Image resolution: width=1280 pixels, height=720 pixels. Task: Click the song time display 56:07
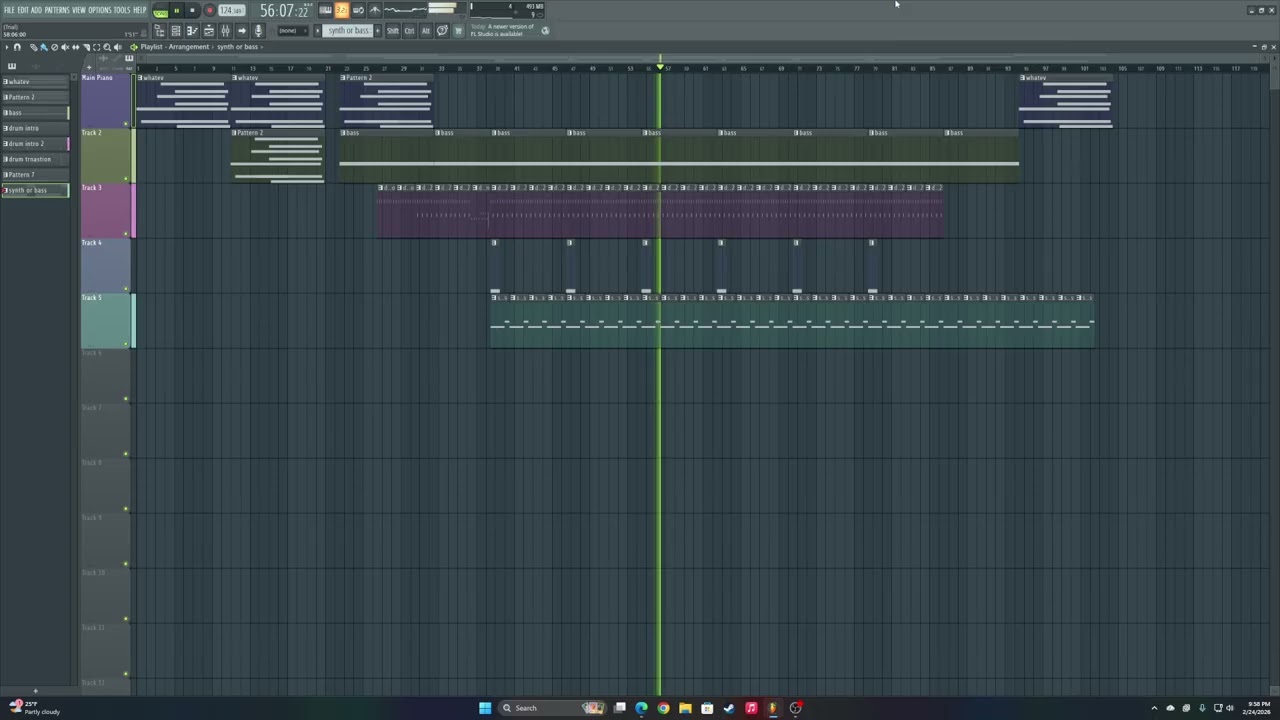[x=284, y=11]
